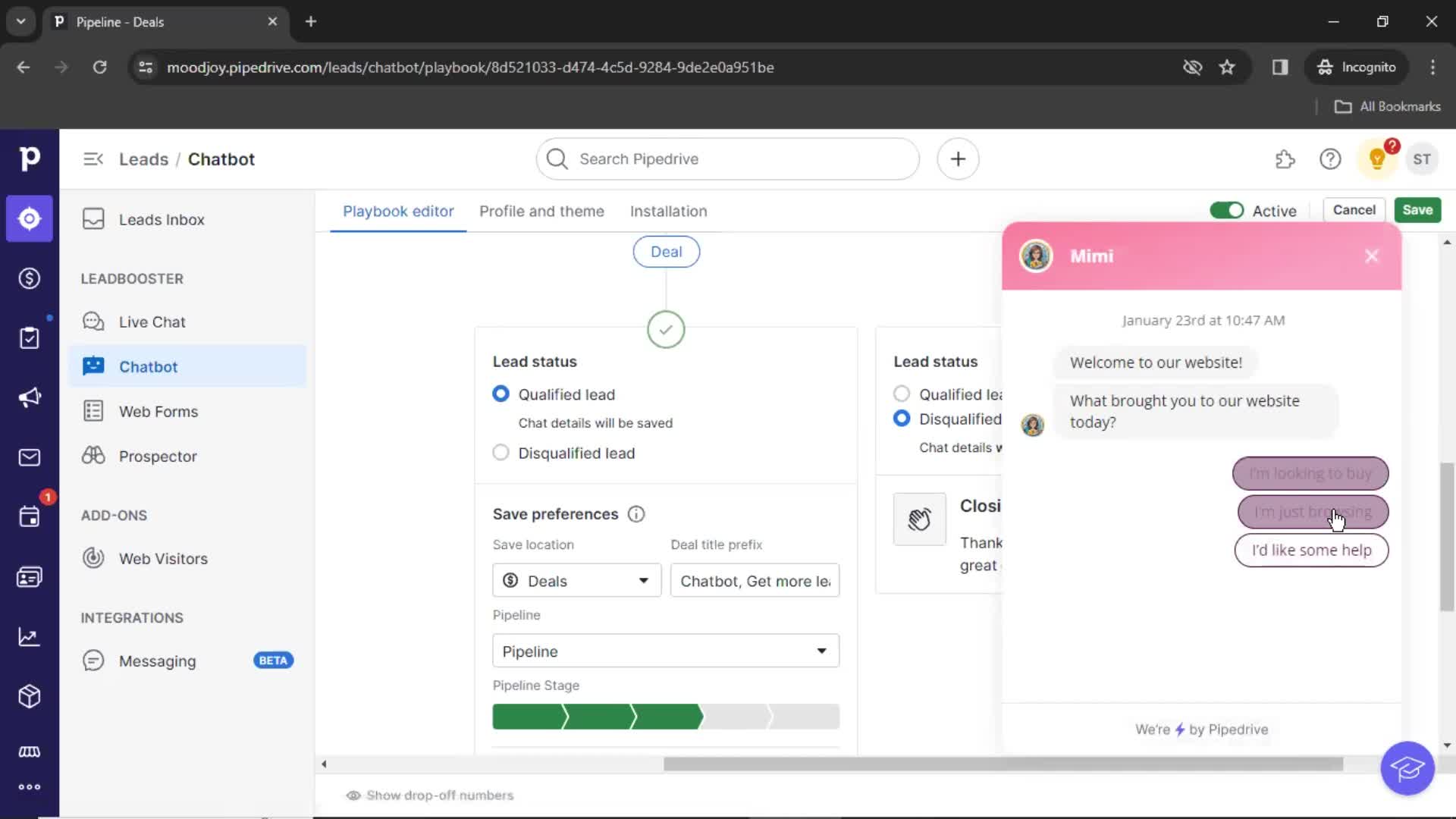Toggle the Active chatbot switch
This screenshot has width=1456, height=819.
tap(1226, 210)
